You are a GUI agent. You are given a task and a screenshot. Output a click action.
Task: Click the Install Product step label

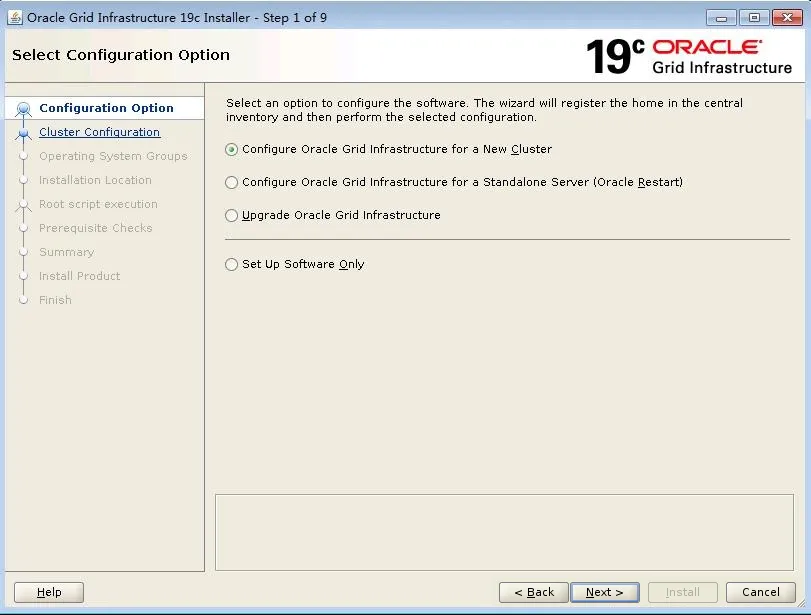point(80,276)
